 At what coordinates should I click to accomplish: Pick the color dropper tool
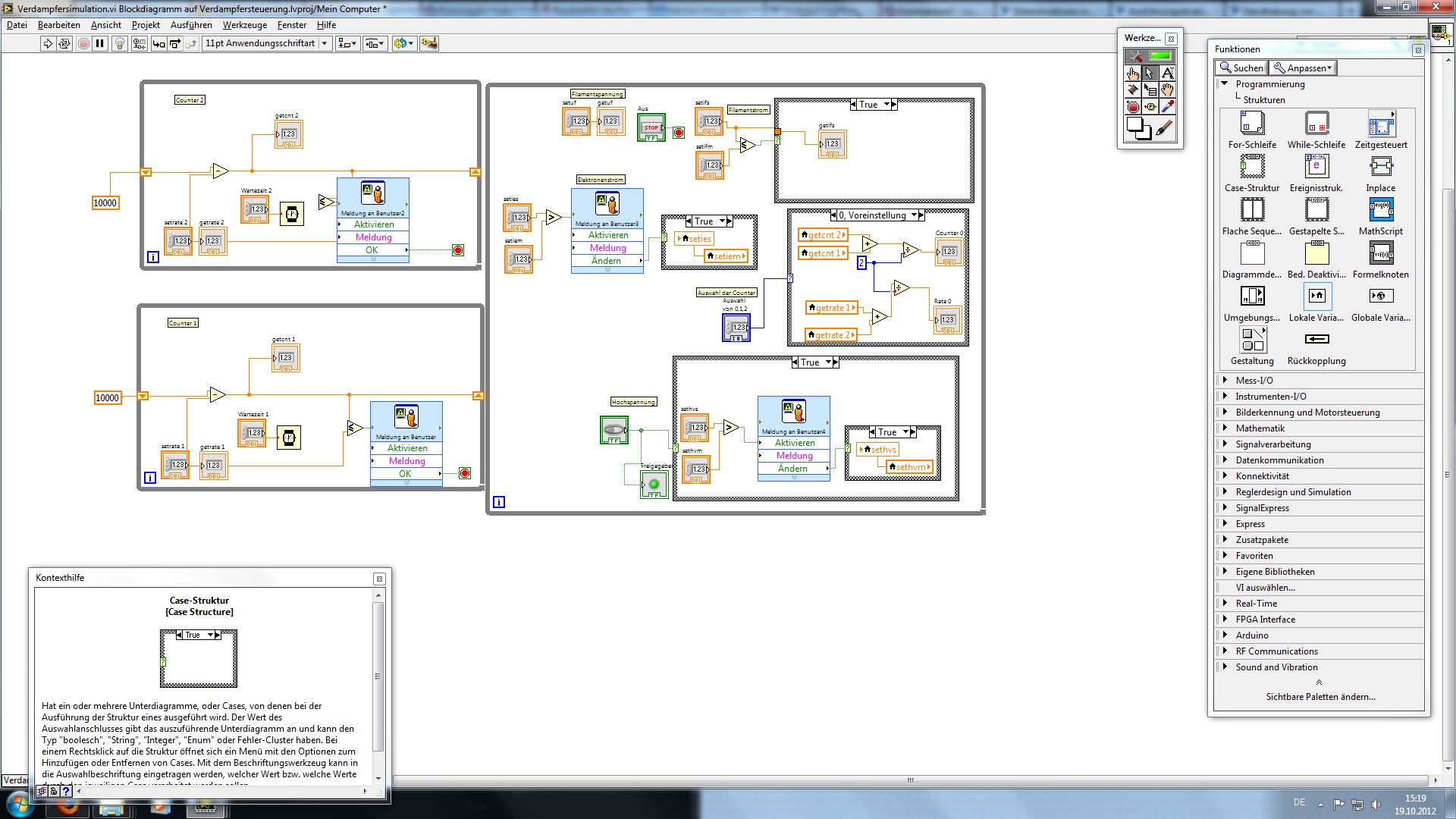coord(1168,107)
